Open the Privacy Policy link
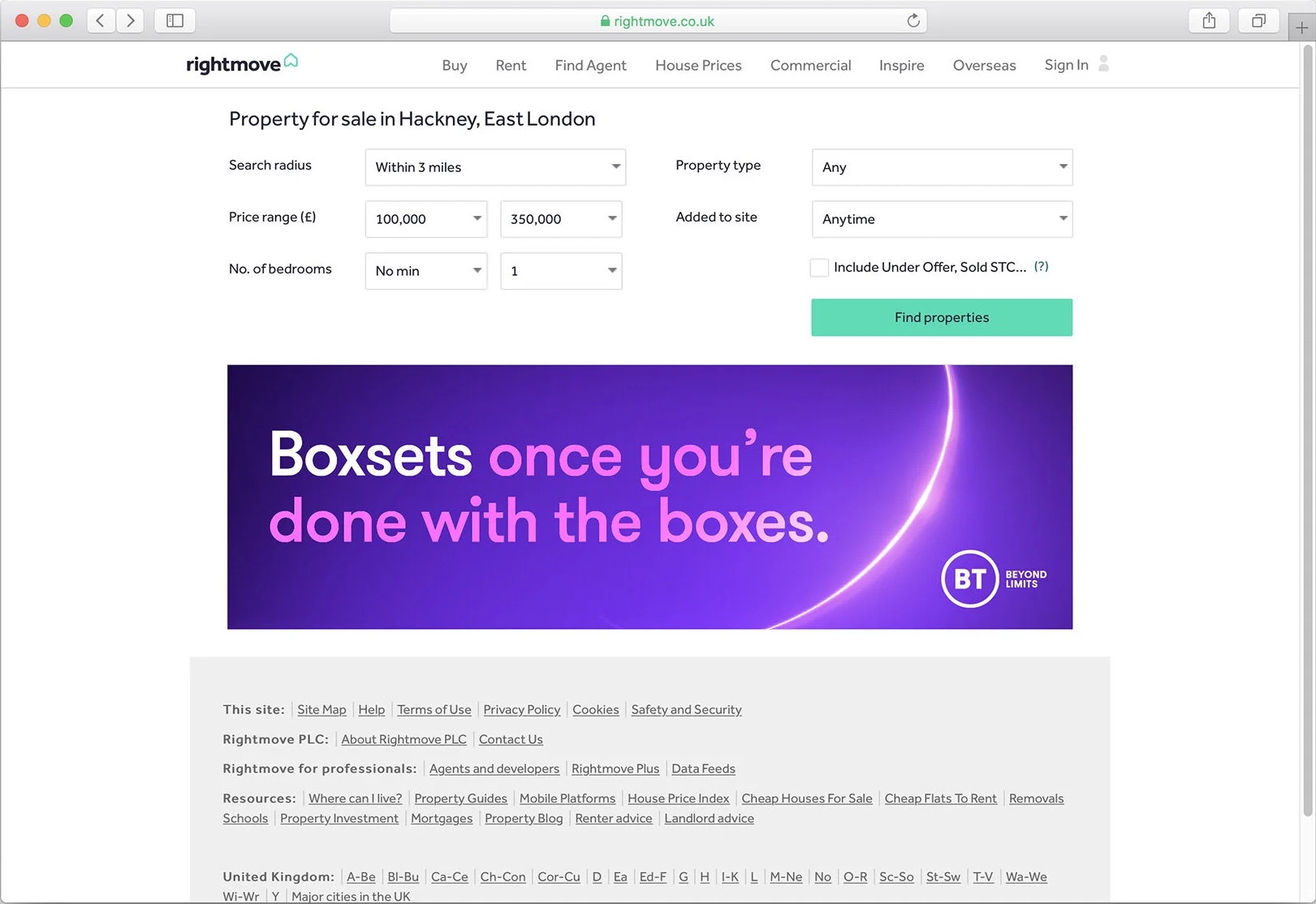 521,709
